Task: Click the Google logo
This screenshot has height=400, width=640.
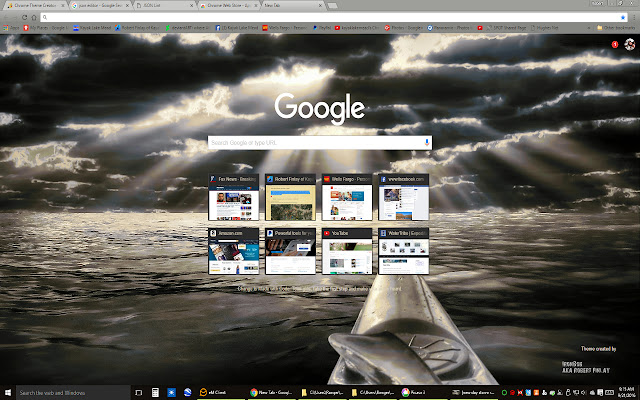Action: point(320,108)
